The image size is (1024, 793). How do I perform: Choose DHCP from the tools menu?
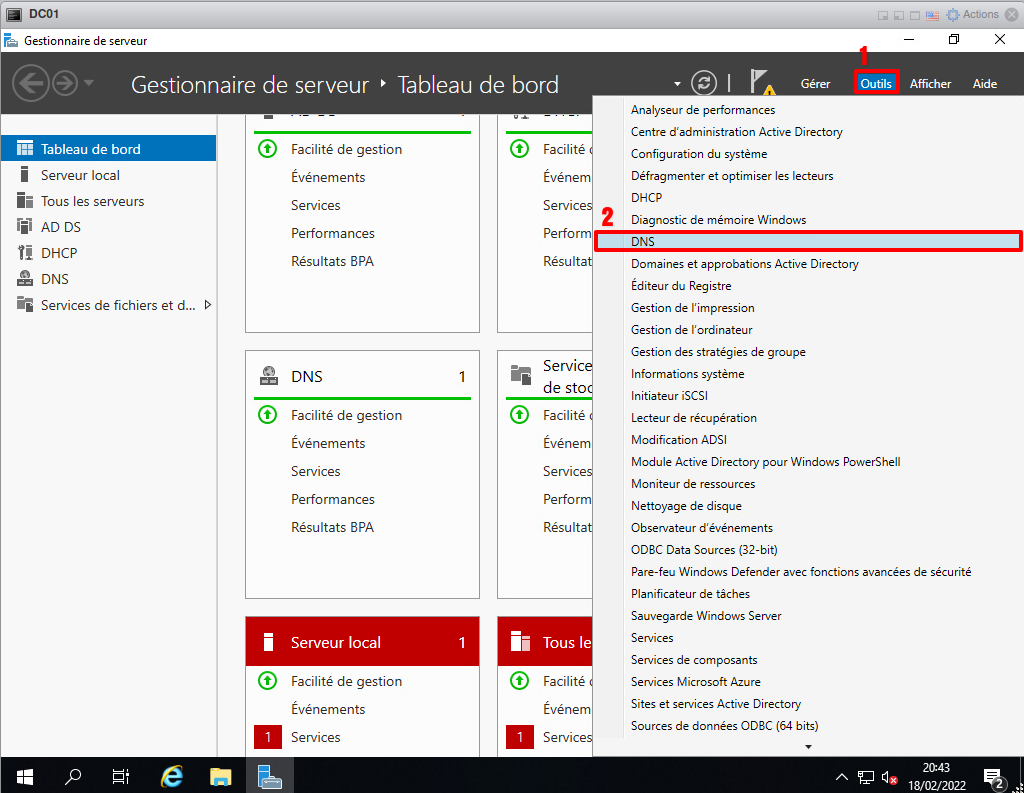[x=646, y=198]
